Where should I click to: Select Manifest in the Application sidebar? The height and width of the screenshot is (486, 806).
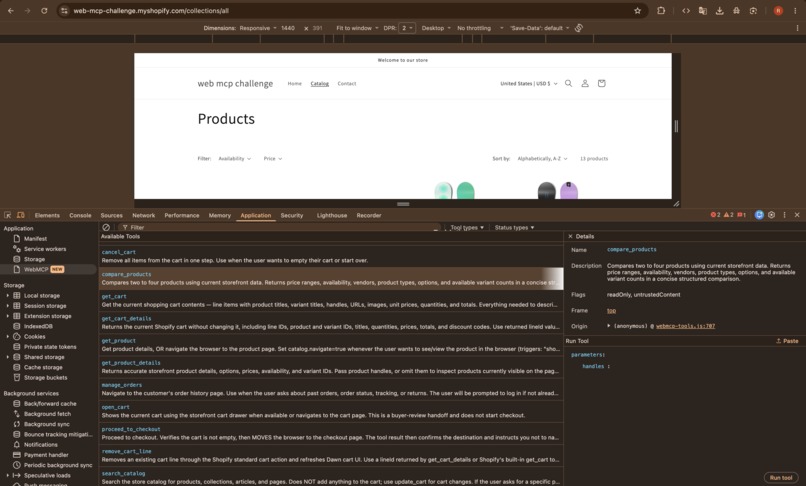coord(35,239)
